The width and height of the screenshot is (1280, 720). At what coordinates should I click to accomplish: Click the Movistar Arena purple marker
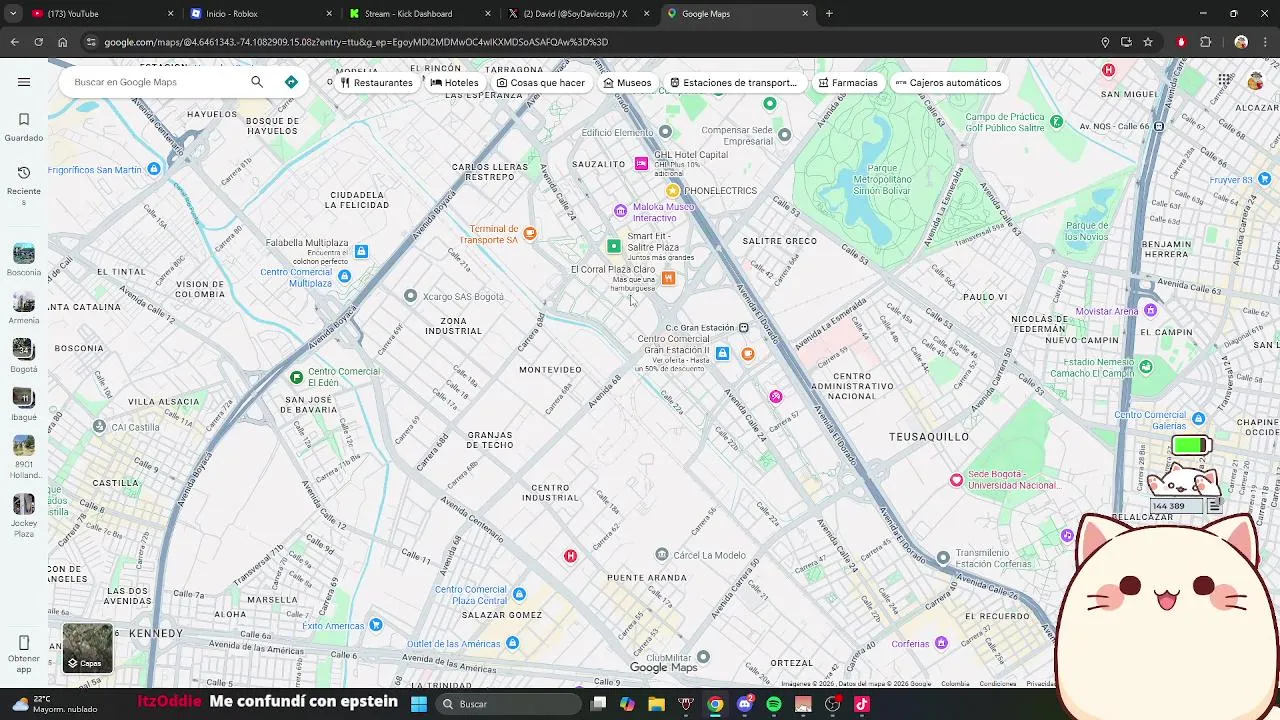(x=1151, y=310)
